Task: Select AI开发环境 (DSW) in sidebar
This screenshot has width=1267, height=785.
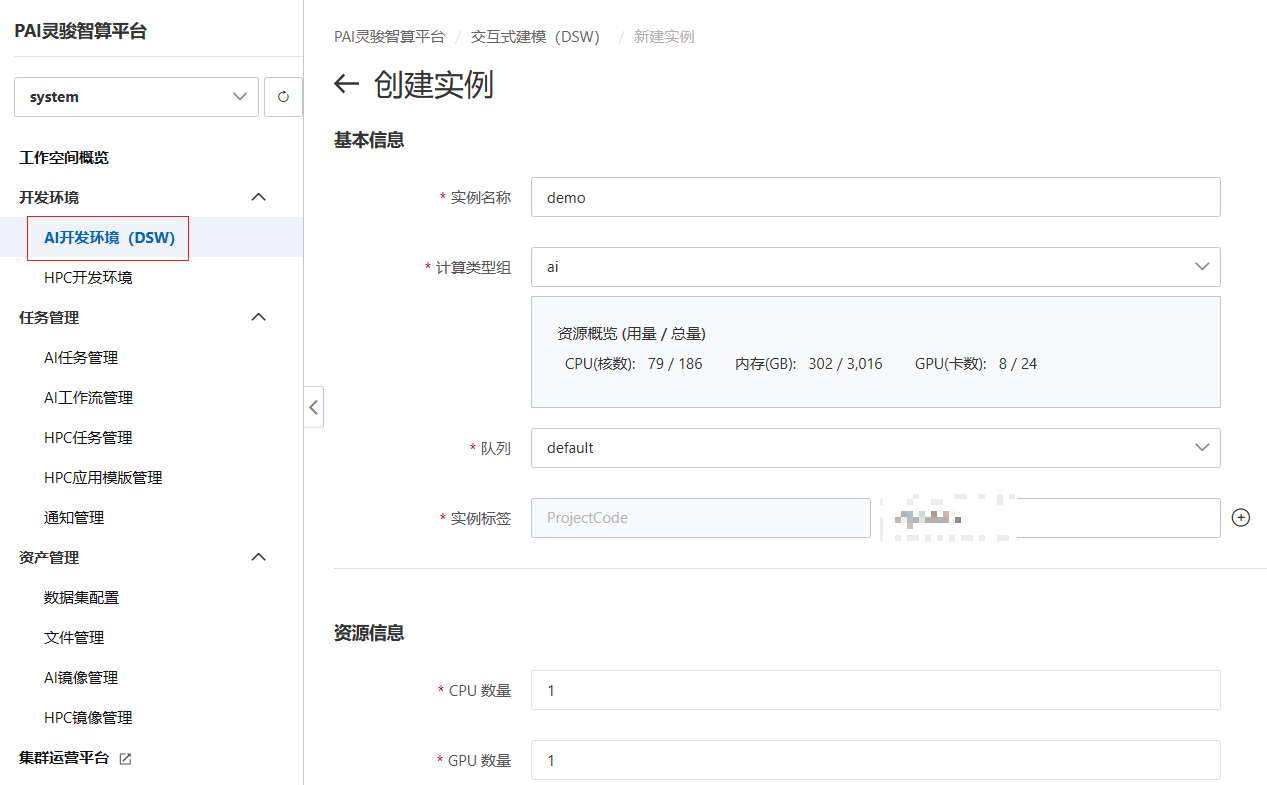Action: pyautogui.click(x=109, y=238)
